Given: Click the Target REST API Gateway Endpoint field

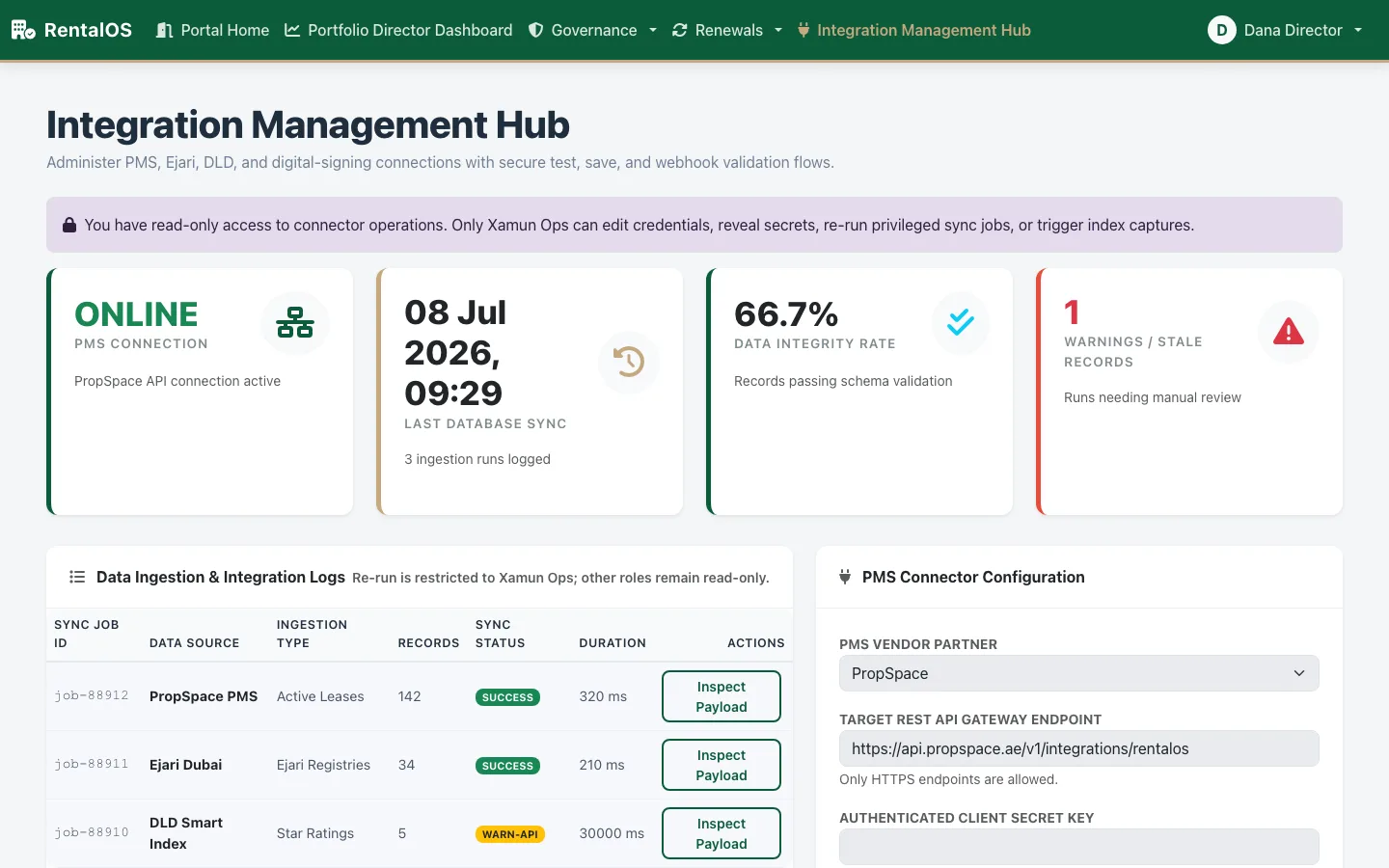Looking at the screenshot, I should pos(1079,748).
